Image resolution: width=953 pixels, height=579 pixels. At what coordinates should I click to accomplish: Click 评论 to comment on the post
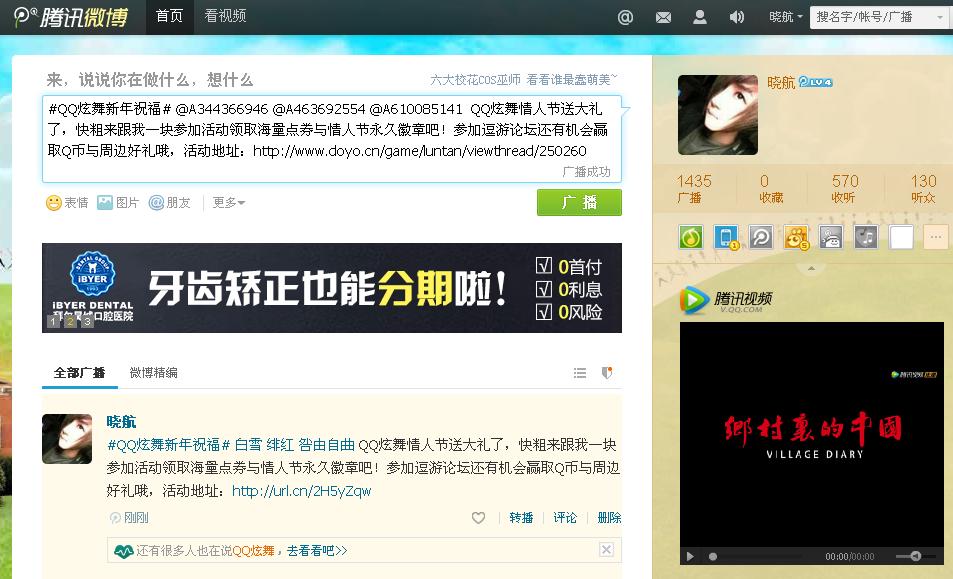pyautogui.click(x=565, y=518)
